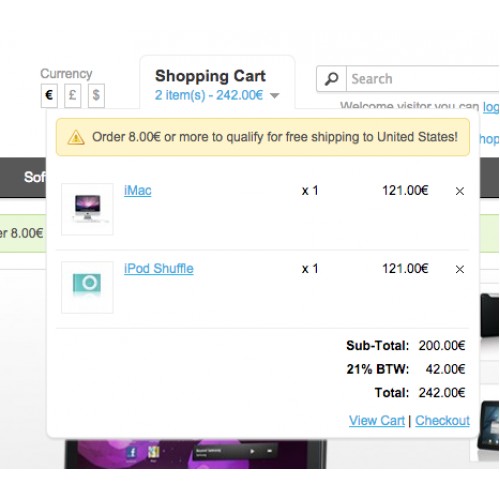Click the iMac product thumbnail

coord(87,209)
